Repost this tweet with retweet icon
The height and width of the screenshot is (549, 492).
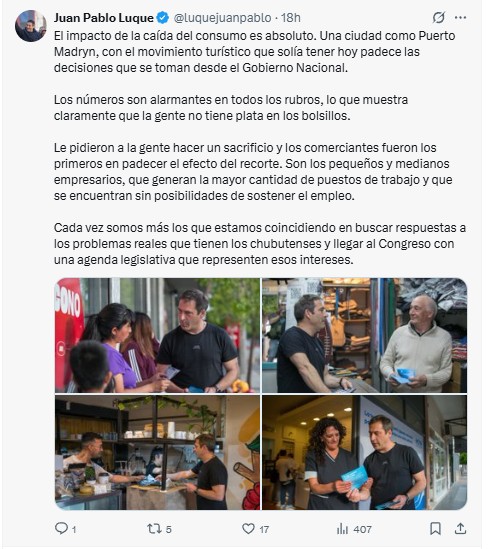tap(154, 528)
